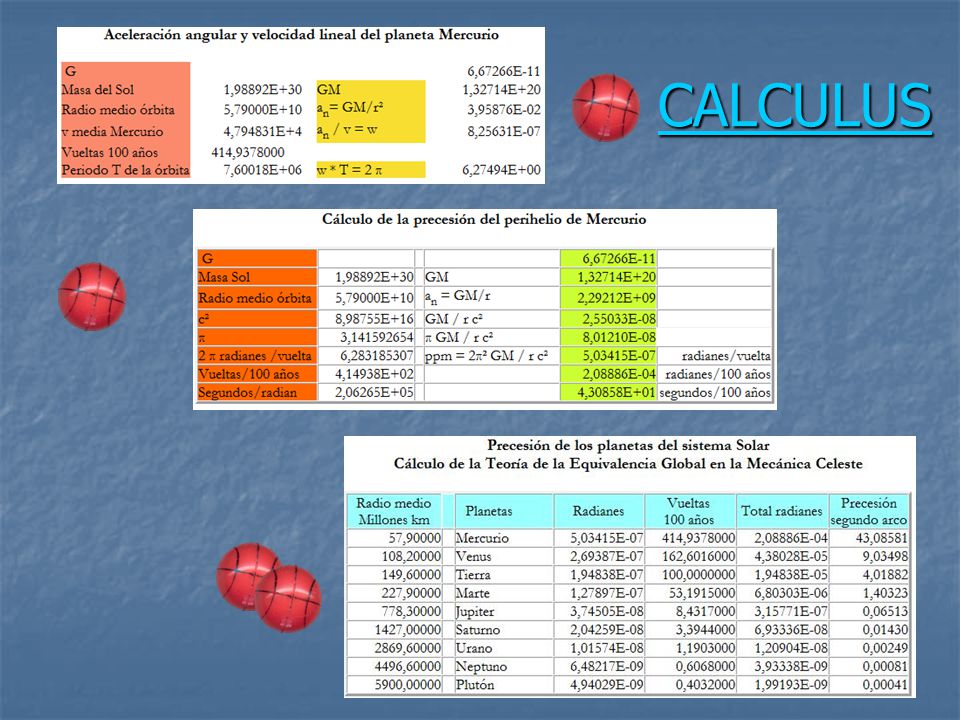Image resolution: width=960 pixels, height=720 pixels.
Task: Select Saturno's total radians 6,93336E-08
Action: 790,629
